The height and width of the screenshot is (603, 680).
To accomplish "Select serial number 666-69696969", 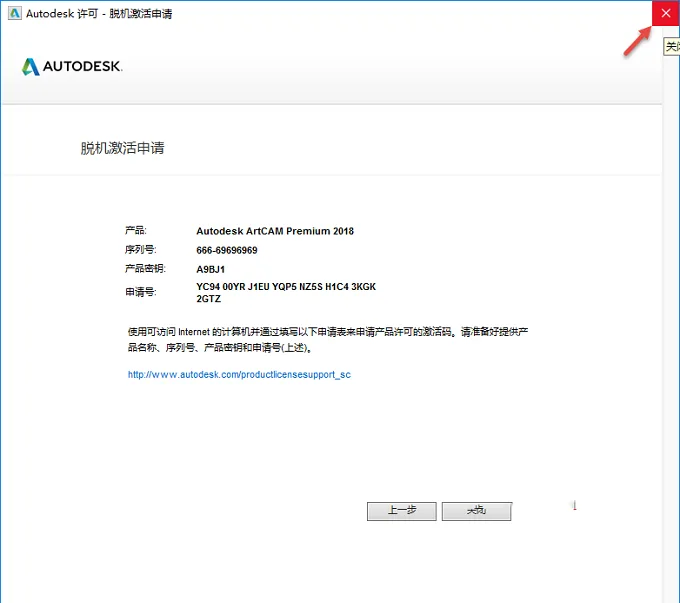I will click(227, 250).
